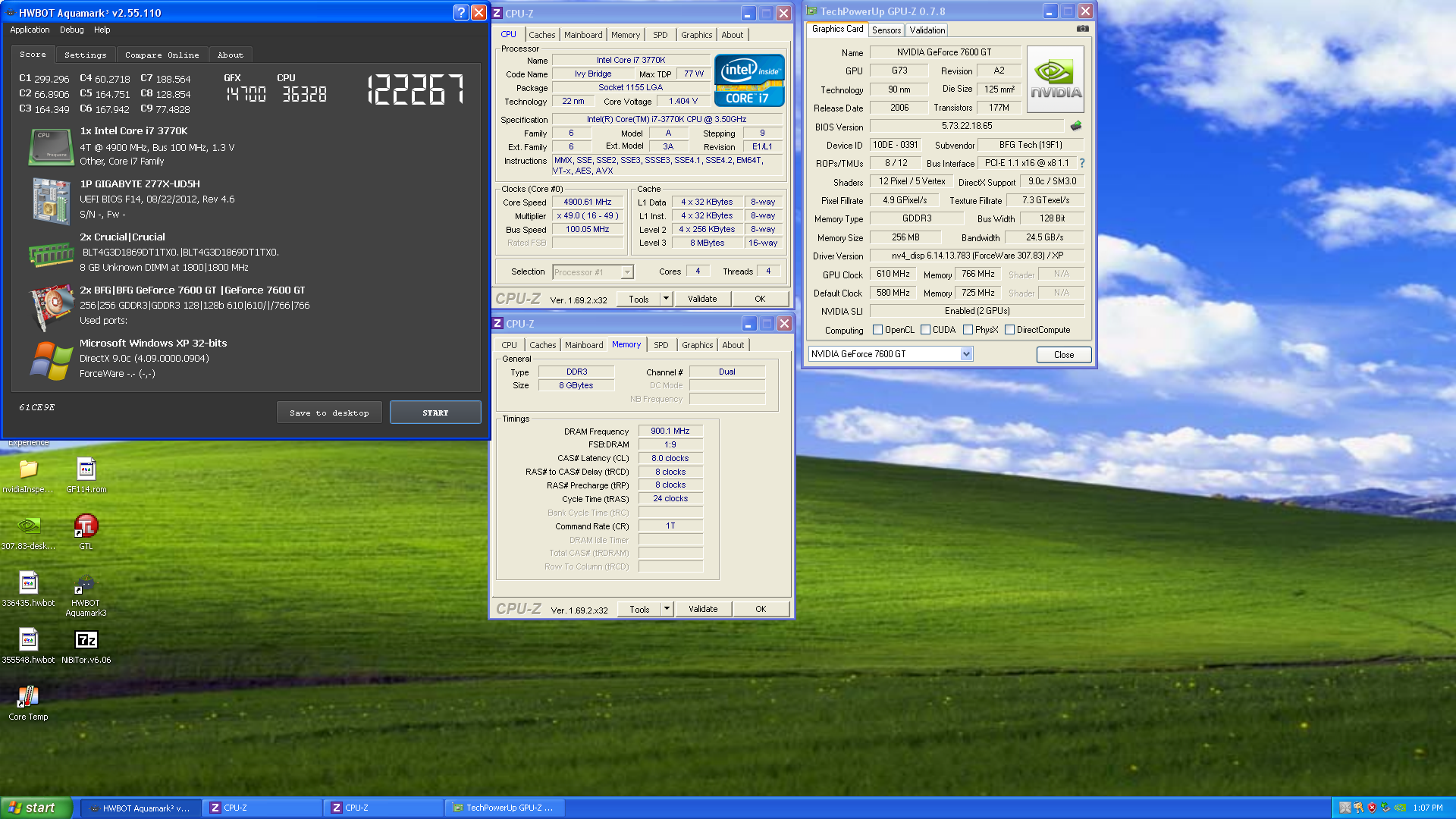This screenshot has height=819, width=1456.
Task: Click red shield security tray icon
Action: pos(1372,808)
